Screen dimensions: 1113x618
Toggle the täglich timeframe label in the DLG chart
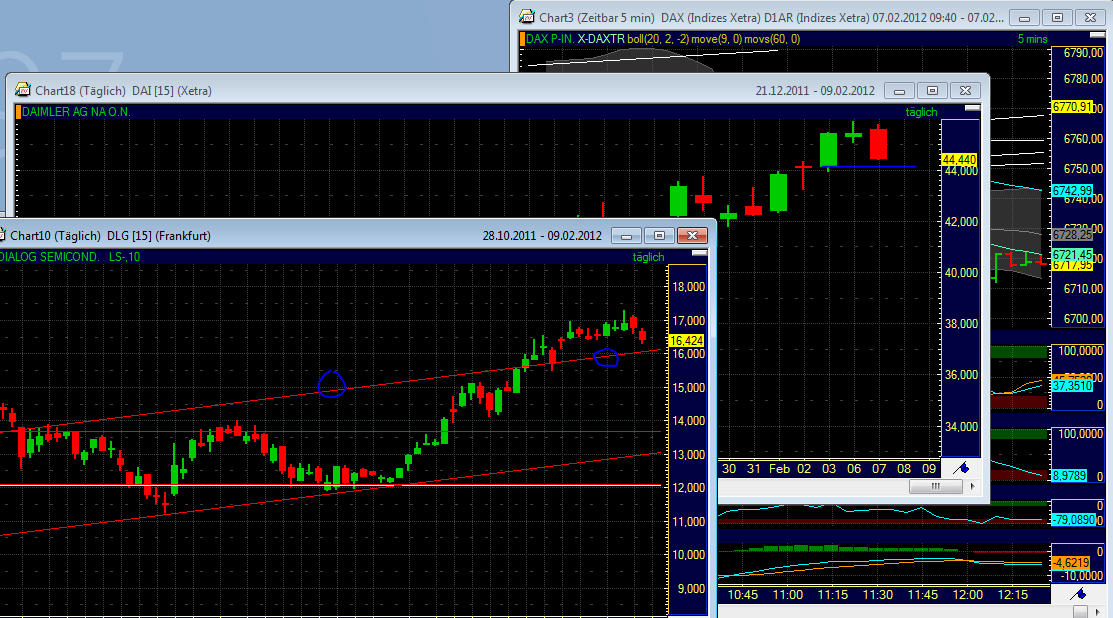click(x=648, y=257)
